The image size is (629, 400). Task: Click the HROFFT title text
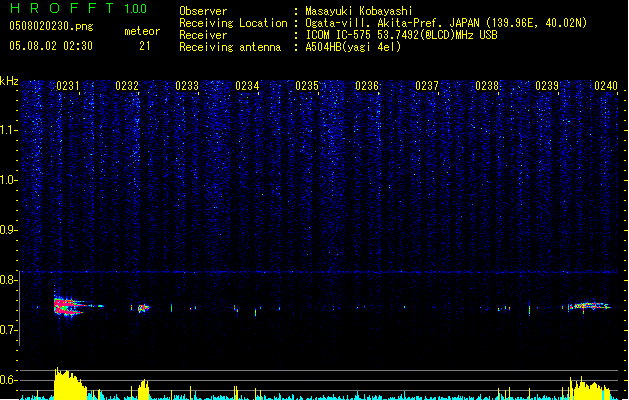pos(62,8)
